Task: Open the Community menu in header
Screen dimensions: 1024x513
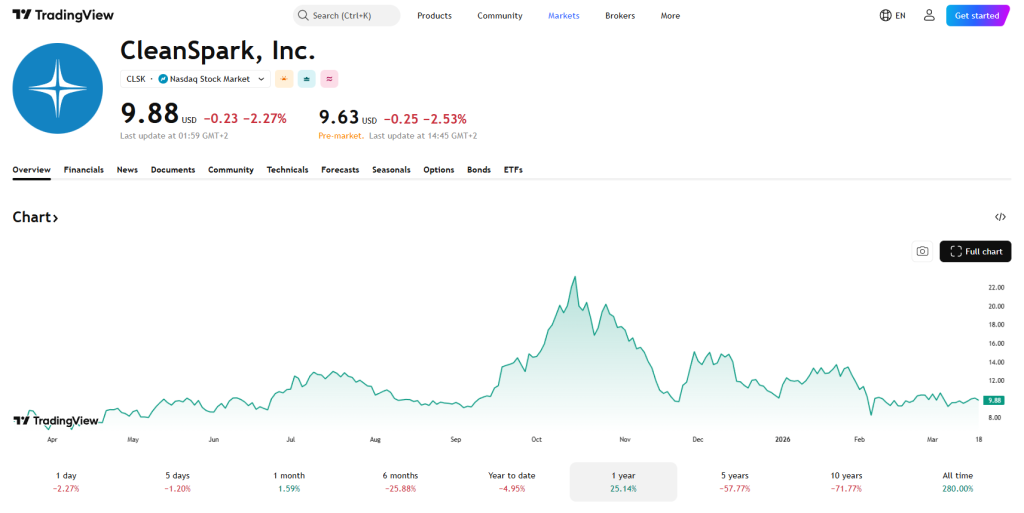Action: pos(500,16)
